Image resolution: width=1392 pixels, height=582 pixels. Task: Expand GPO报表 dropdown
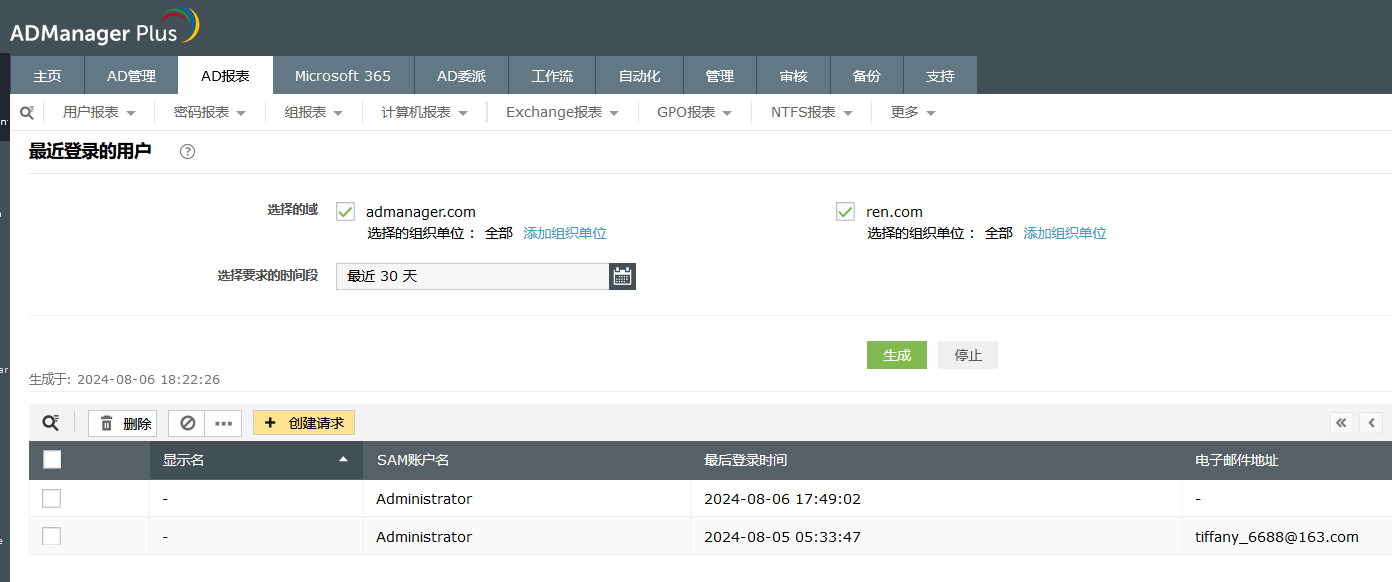[695, 112]
